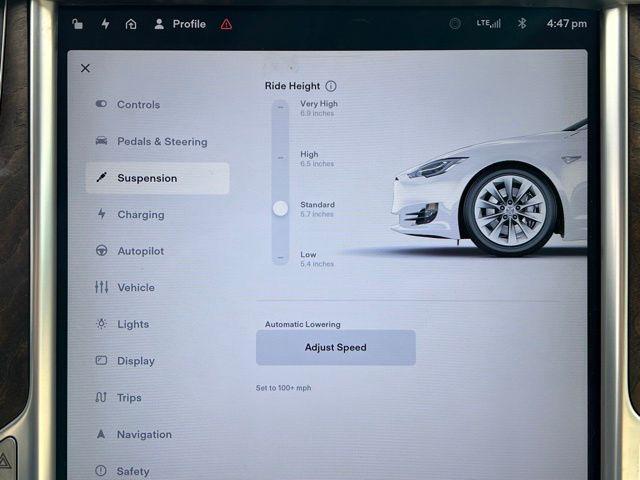Screen dimensions: 640x480
Task: Switch to the Lights settings
Action: tap(132, 324)
